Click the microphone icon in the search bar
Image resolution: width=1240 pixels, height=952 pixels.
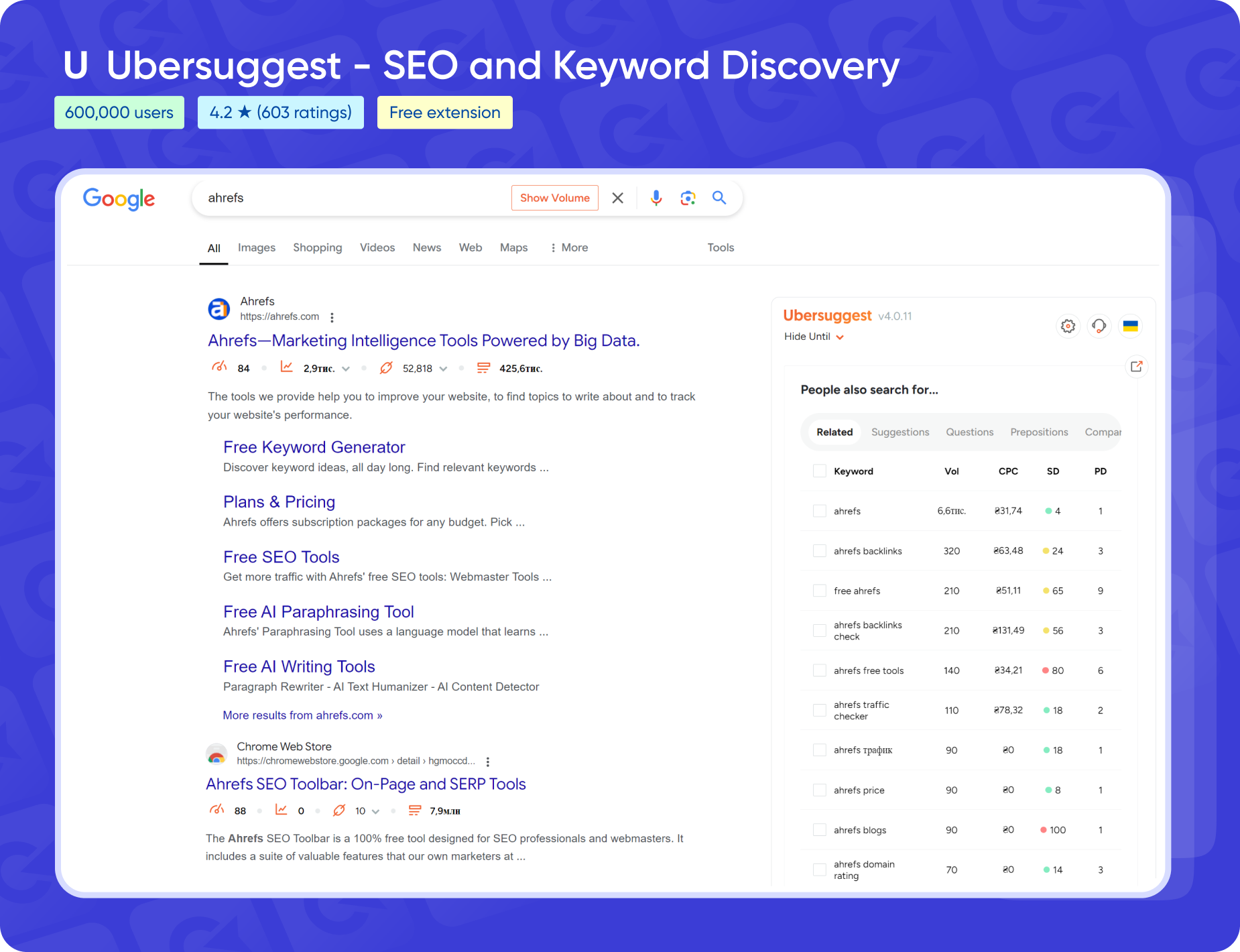tap(655, 198)
